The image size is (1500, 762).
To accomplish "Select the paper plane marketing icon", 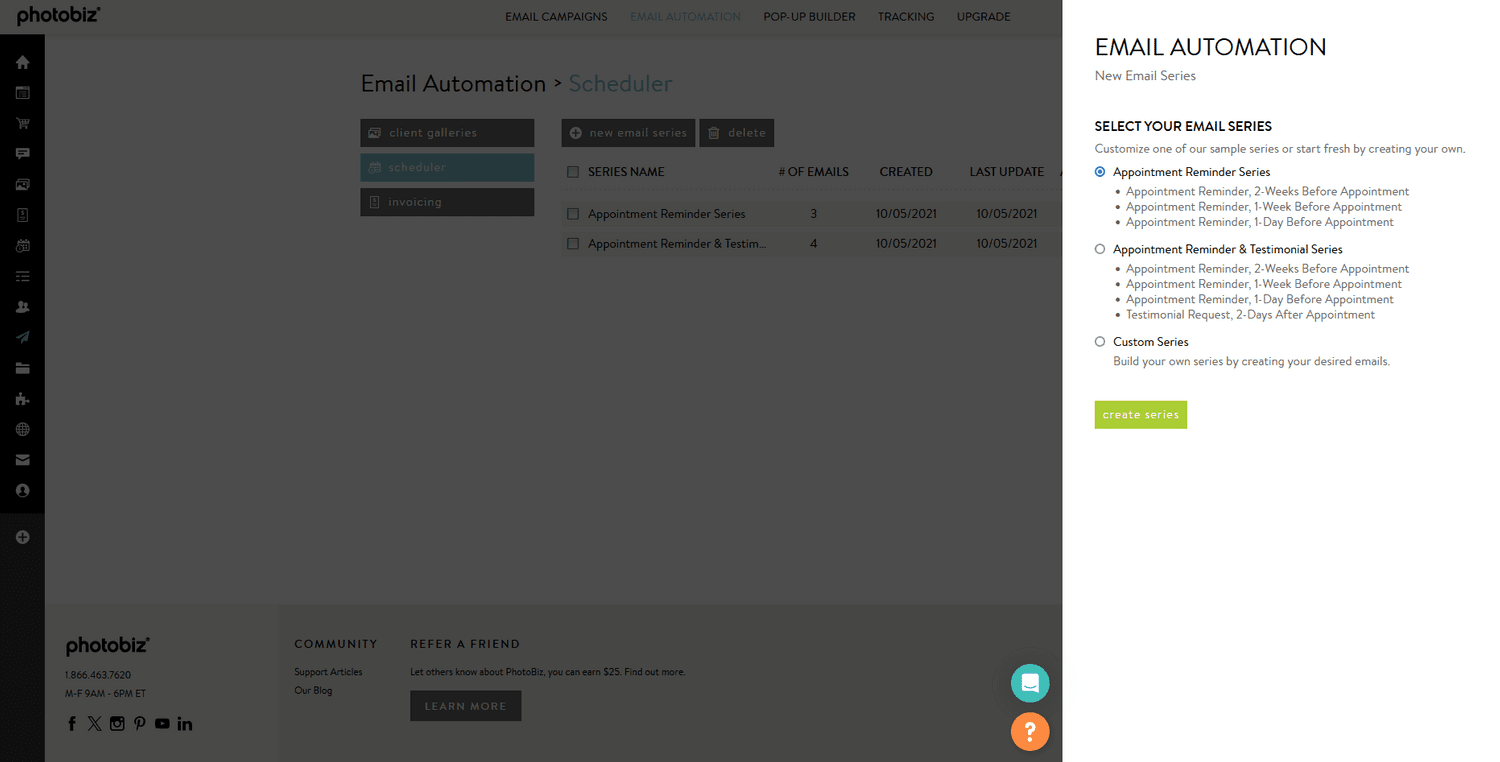I will tap(22, 337).
